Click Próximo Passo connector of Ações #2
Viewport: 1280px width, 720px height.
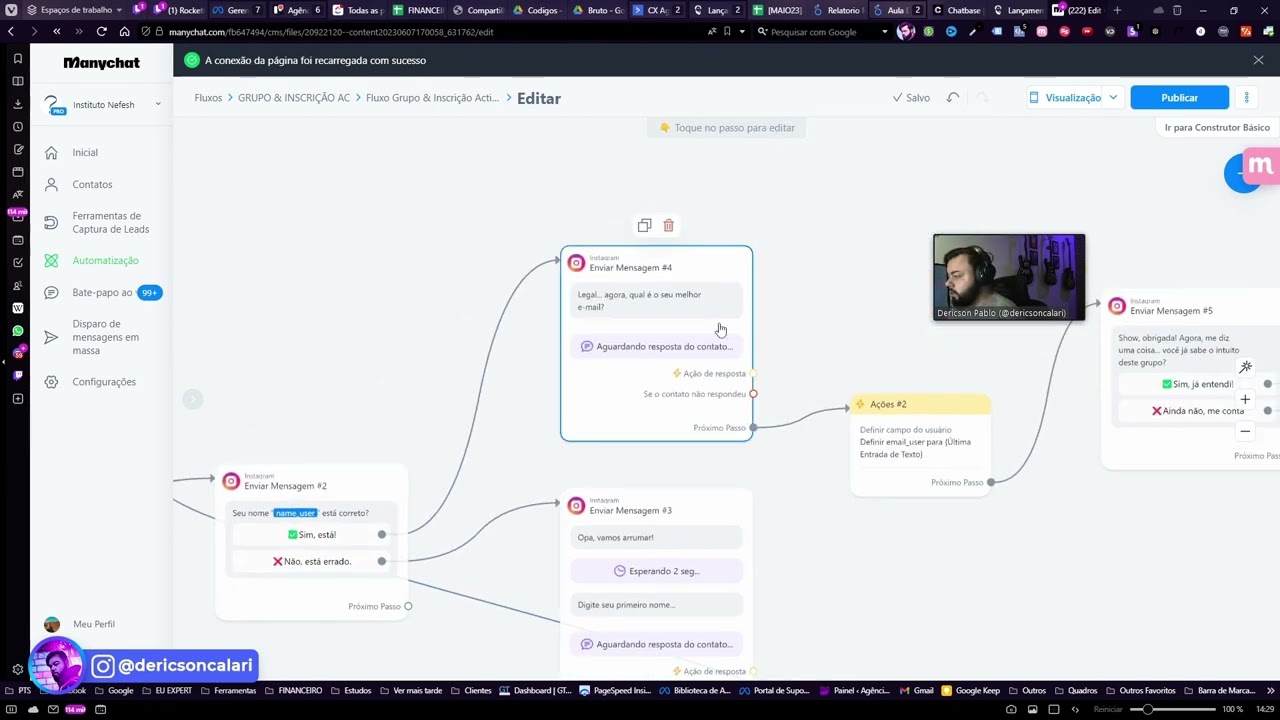991,483
